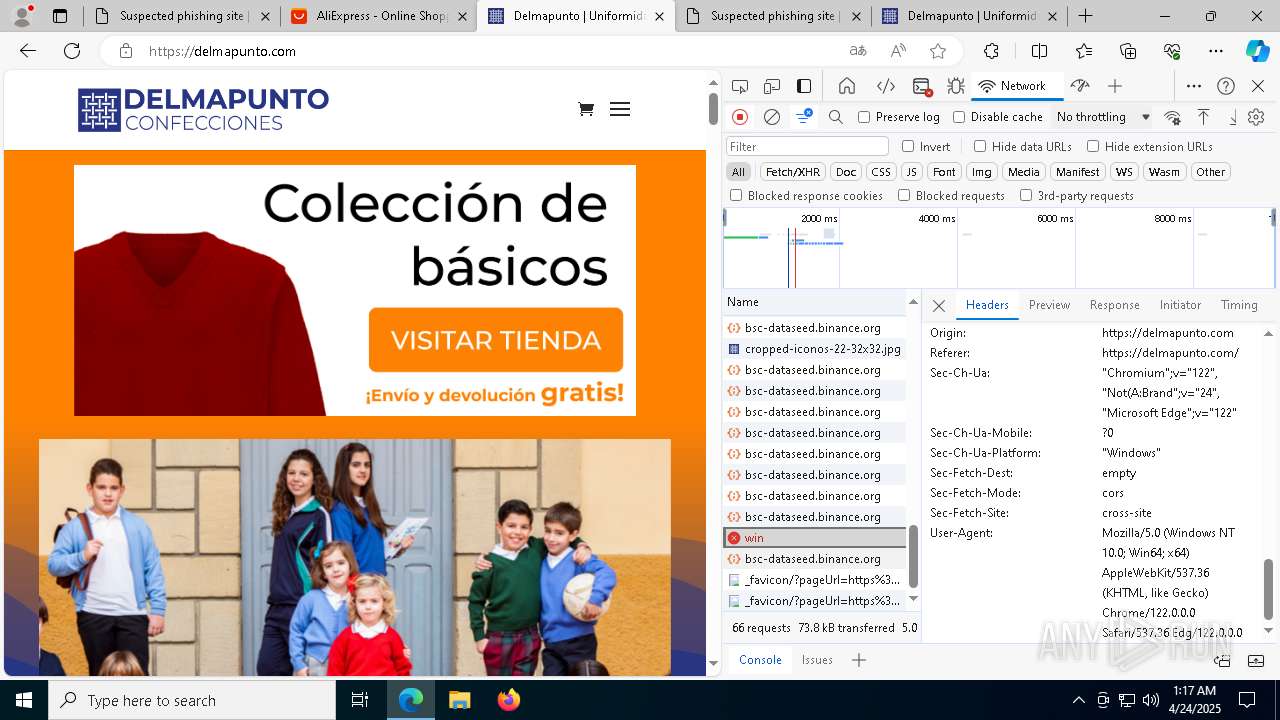Add a DevTools tool with the plus icon
This screenshot has width=1280, height=720.
click(x=1115, y=86)
